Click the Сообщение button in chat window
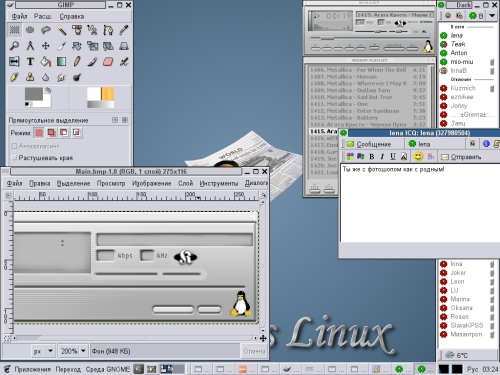500x375 pixels. pos(369,144)
